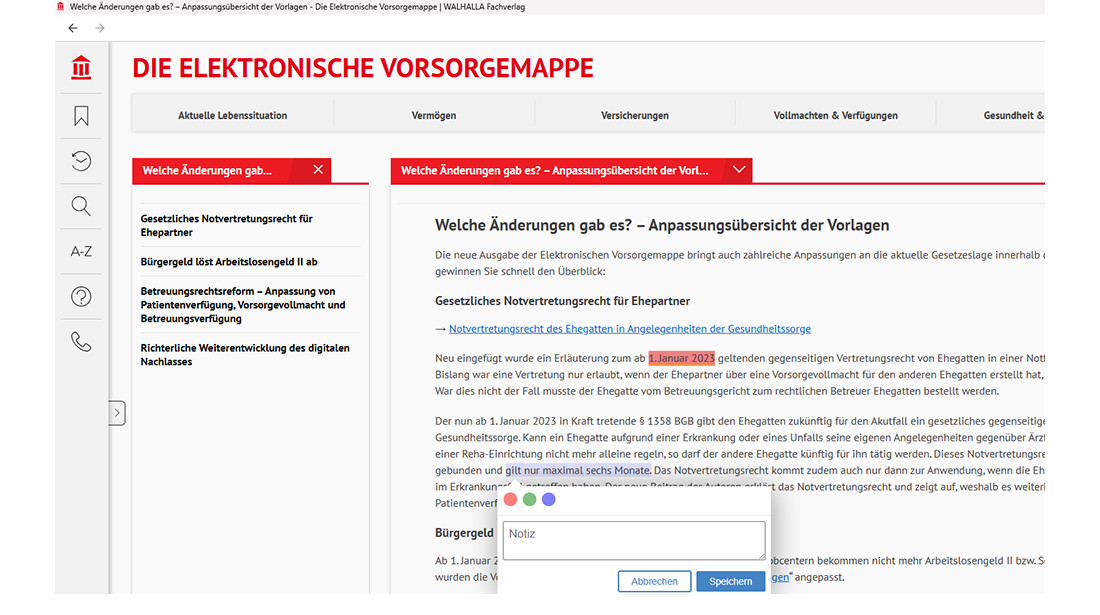Image resolution: width=1100 pixels, height=615 pixels.
Task: Click the Speichern button
Action: click(x=730, y=581)
